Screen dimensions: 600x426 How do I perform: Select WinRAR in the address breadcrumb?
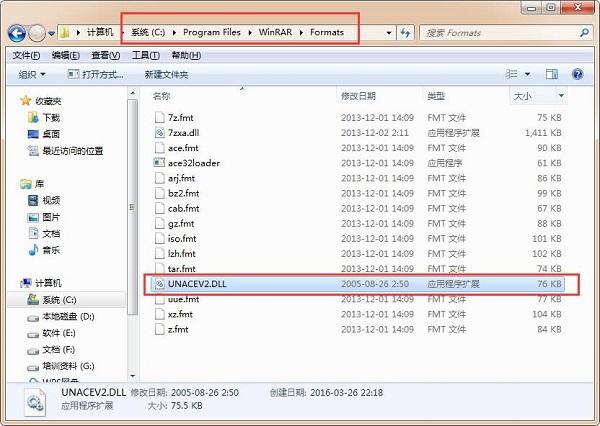point(275,32)
